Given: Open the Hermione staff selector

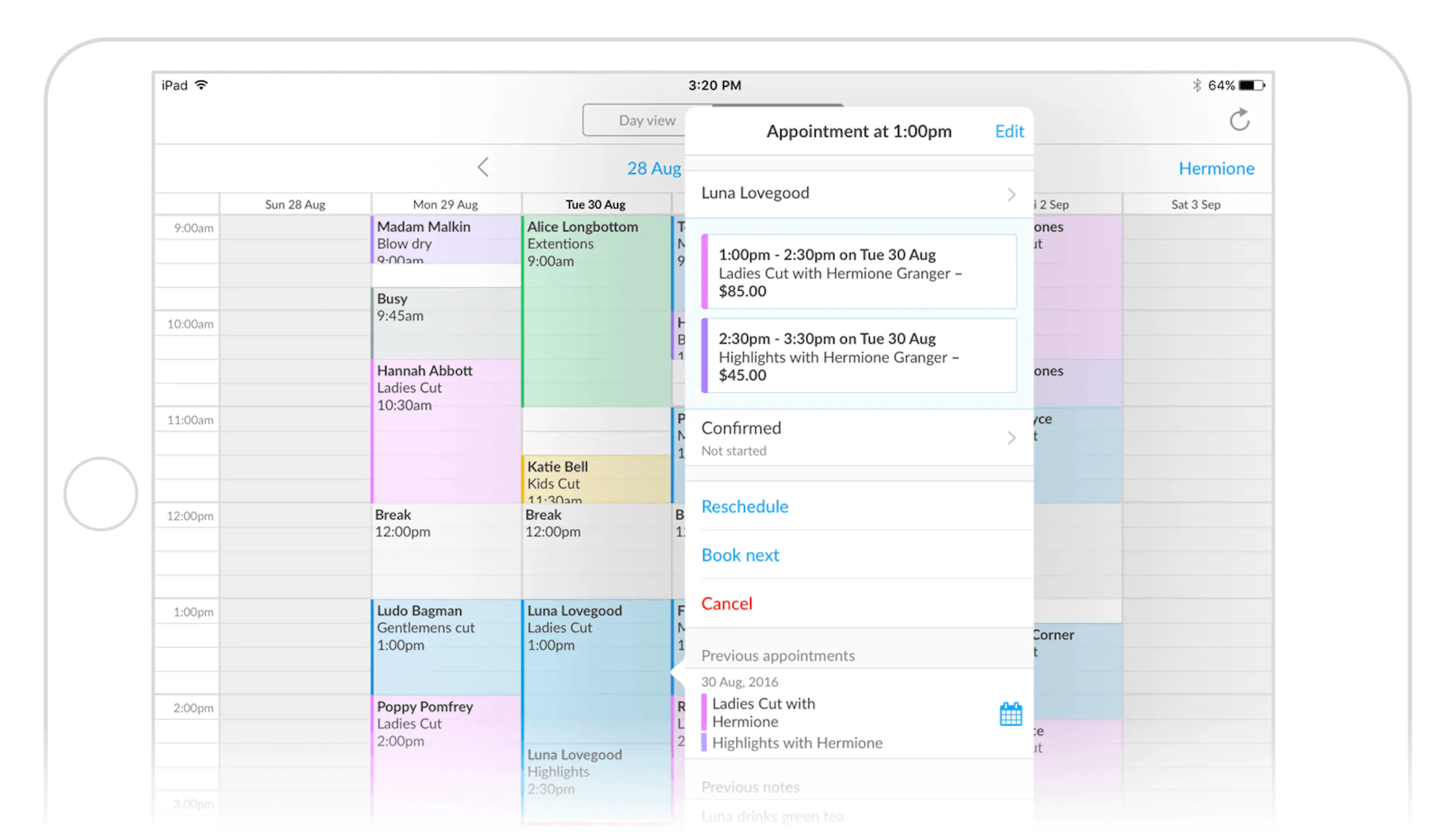Looking at the screenshot, I should point(1216,169).
